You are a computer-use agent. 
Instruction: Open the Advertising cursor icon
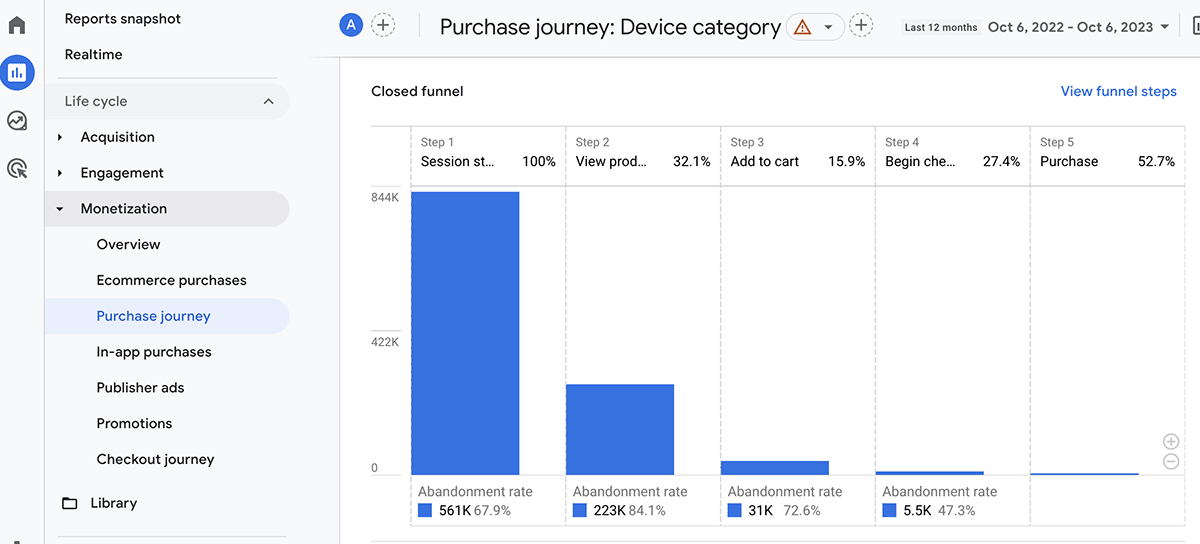(17, 169)
